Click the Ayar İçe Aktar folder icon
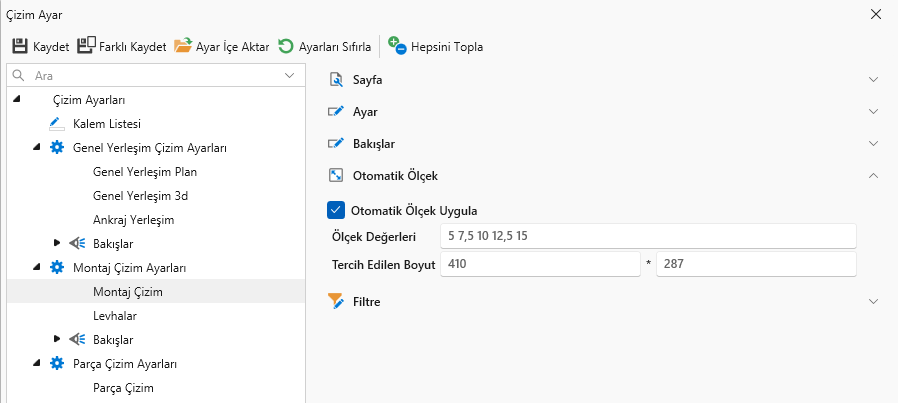This screenshot has height=403, width=898. tap(183, 46)
